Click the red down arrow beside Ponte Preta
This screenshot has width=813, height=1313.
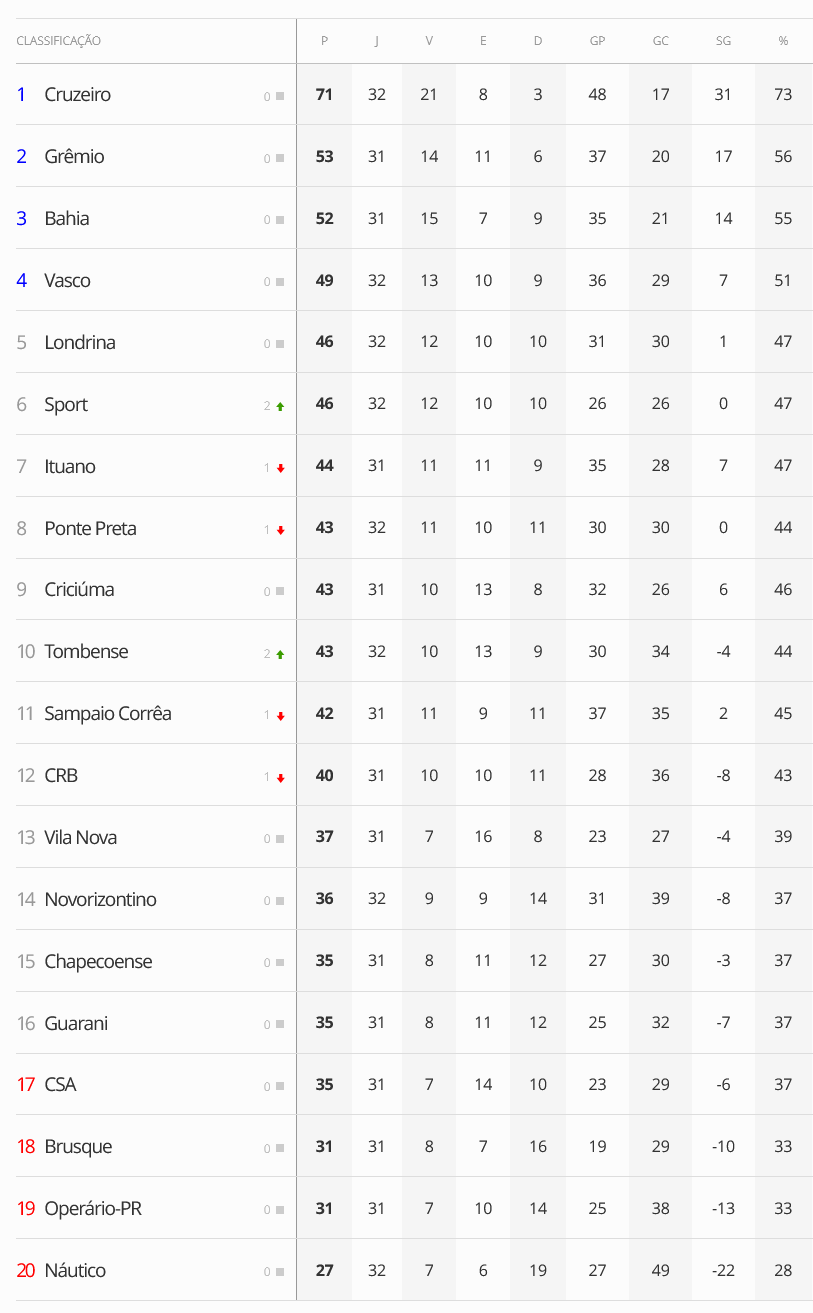coord(280,530)
